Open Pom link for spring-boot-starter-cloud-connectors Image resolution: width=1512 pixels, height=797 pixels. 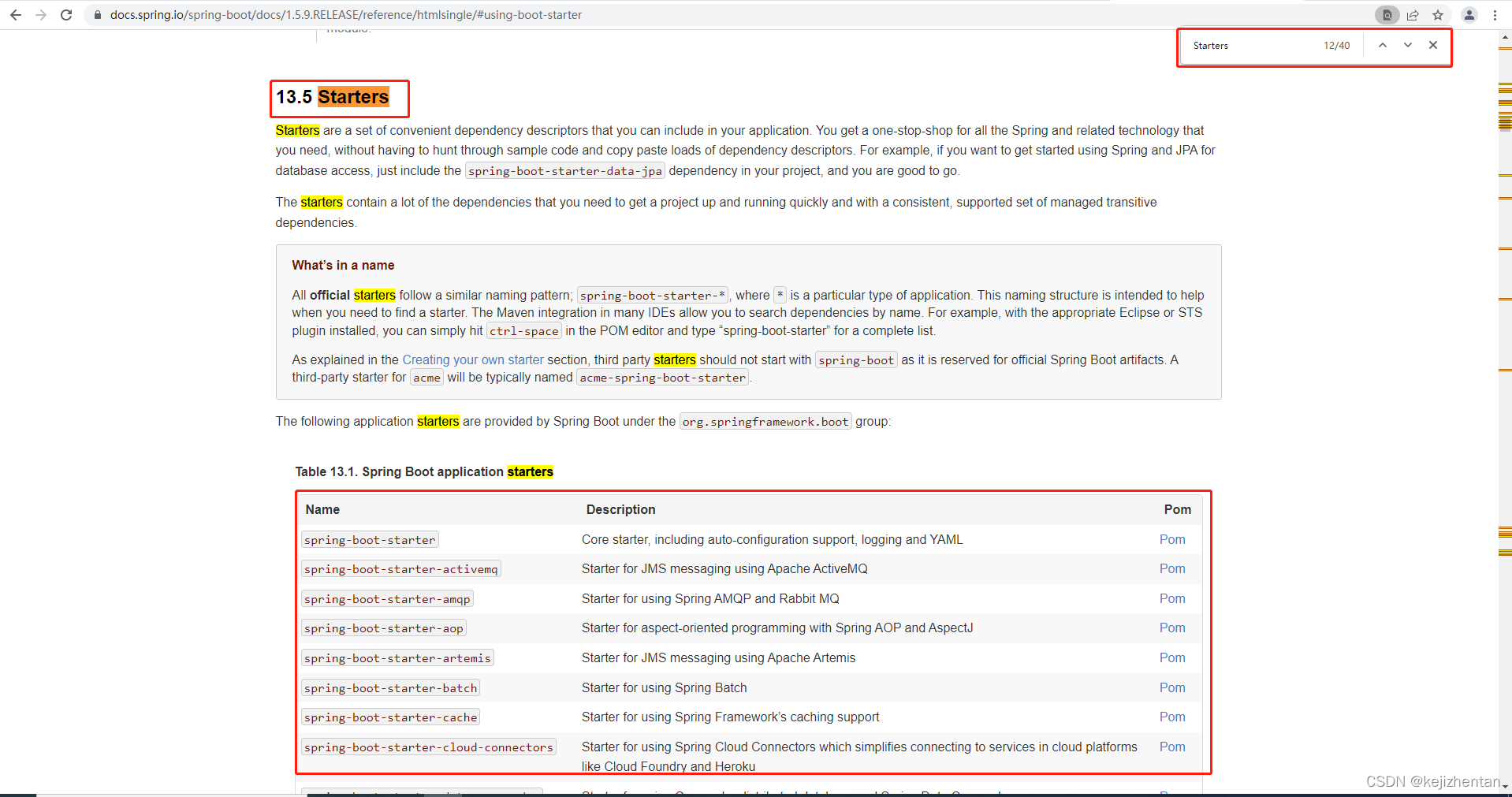tap(1172, 747)
